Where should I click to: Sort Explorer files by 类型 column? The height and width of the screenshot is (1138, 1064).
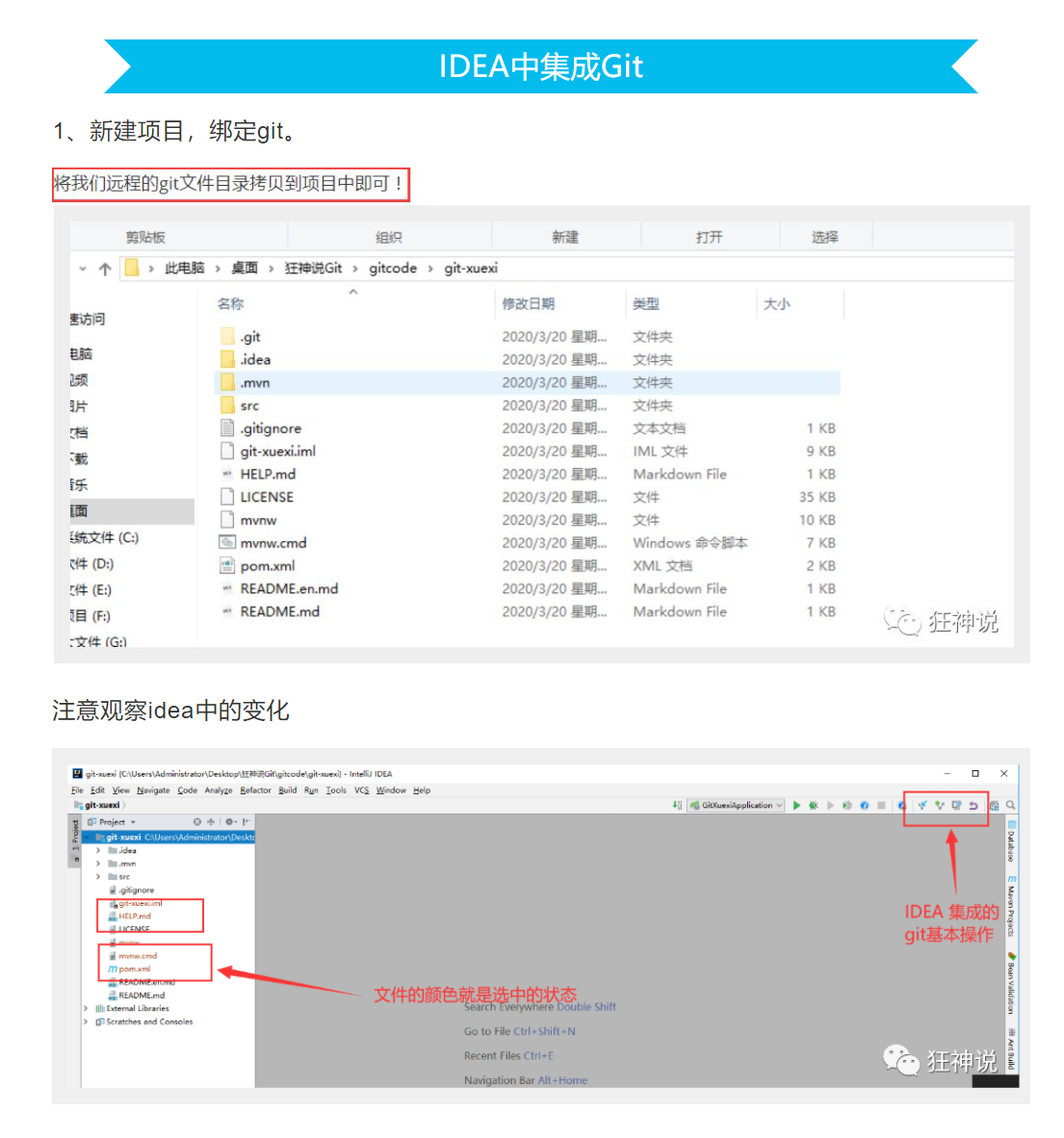click(x=645, y=304)
